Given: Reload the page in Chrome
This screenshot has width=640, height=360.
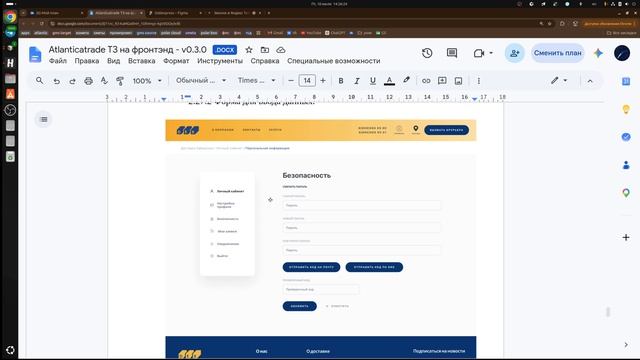Looking at the screenshot, I should pyautogui.click(x=42, y=24).
